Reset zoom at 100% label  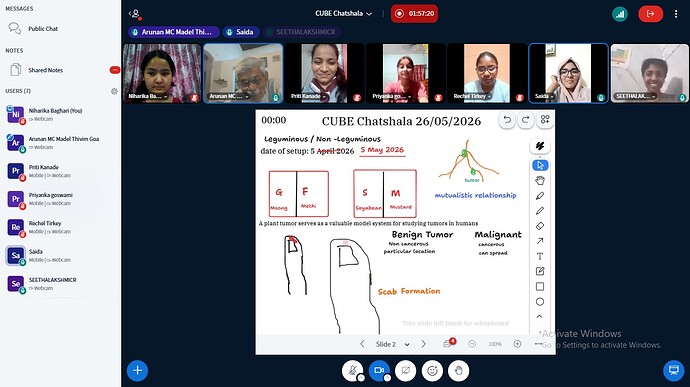[495, 344]
